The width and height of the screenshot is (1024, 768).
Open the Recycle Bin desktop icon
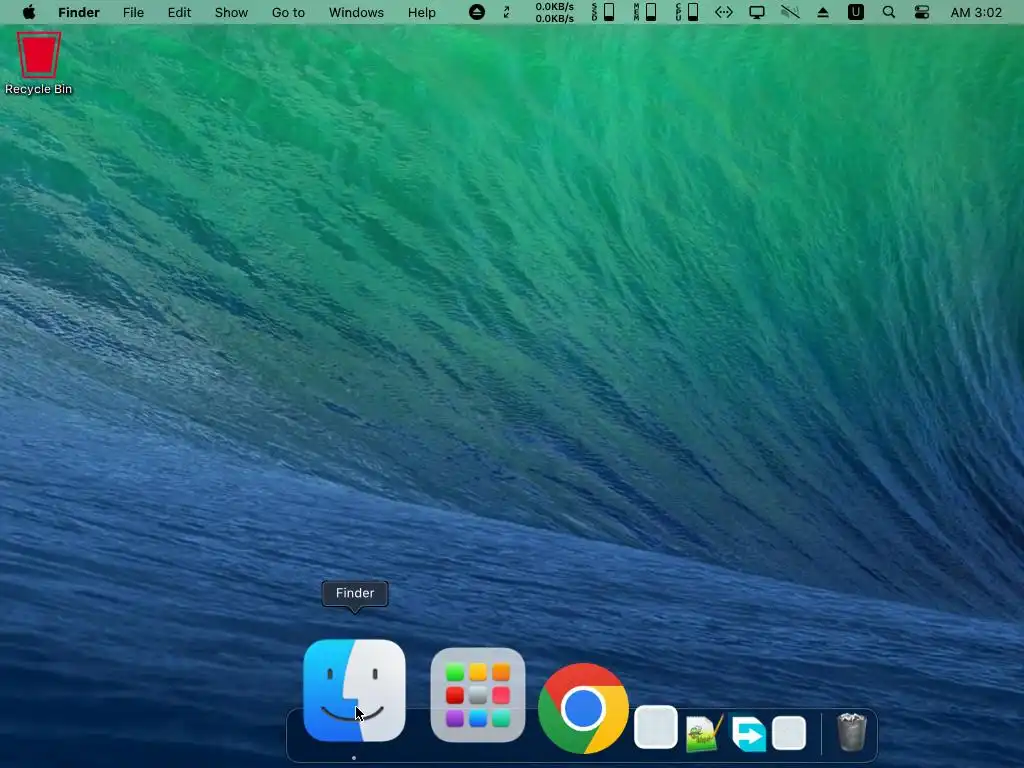[39, 63]
